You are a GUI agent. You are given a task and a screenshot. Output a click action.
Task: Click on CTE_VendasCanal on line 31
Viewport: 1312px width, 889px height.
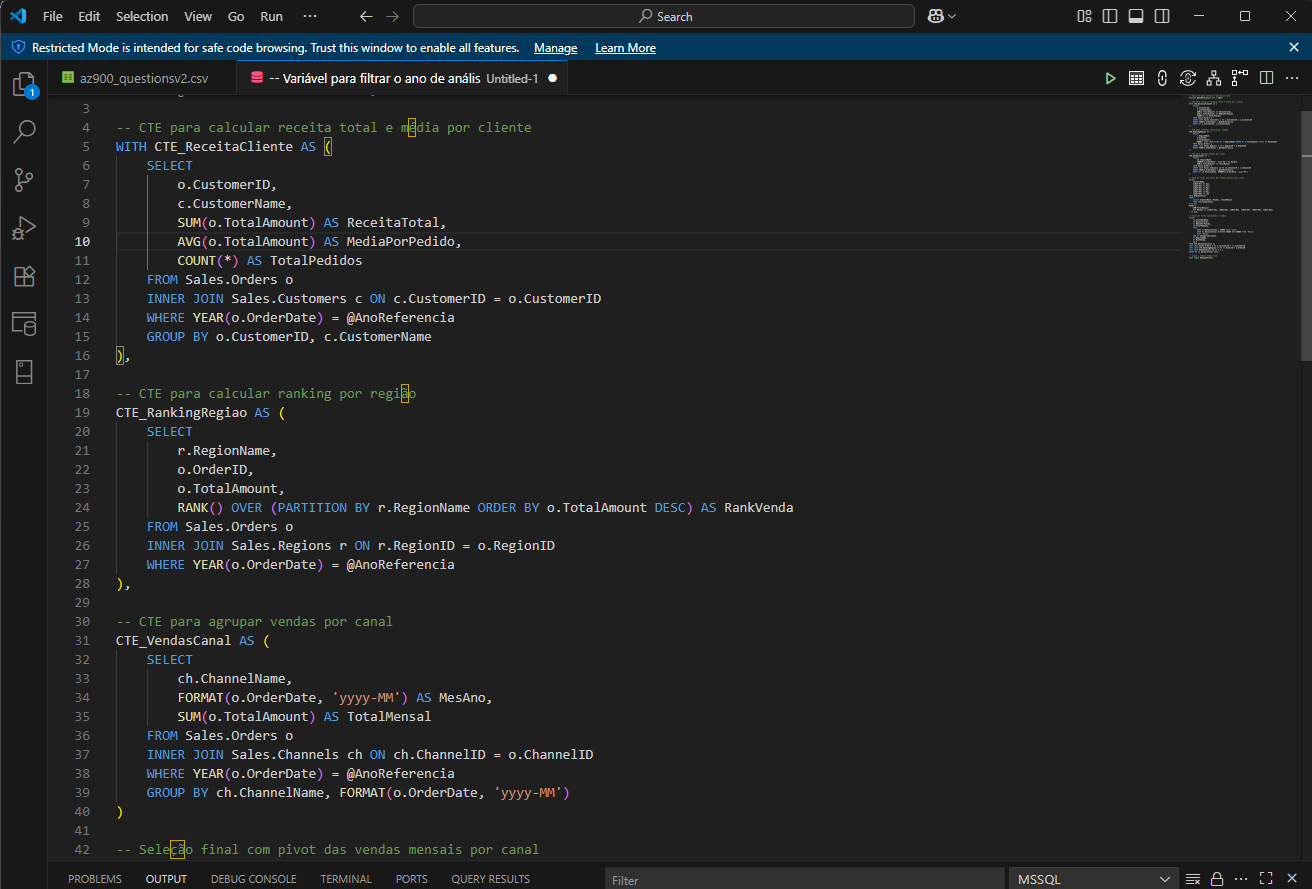point(174,640)
